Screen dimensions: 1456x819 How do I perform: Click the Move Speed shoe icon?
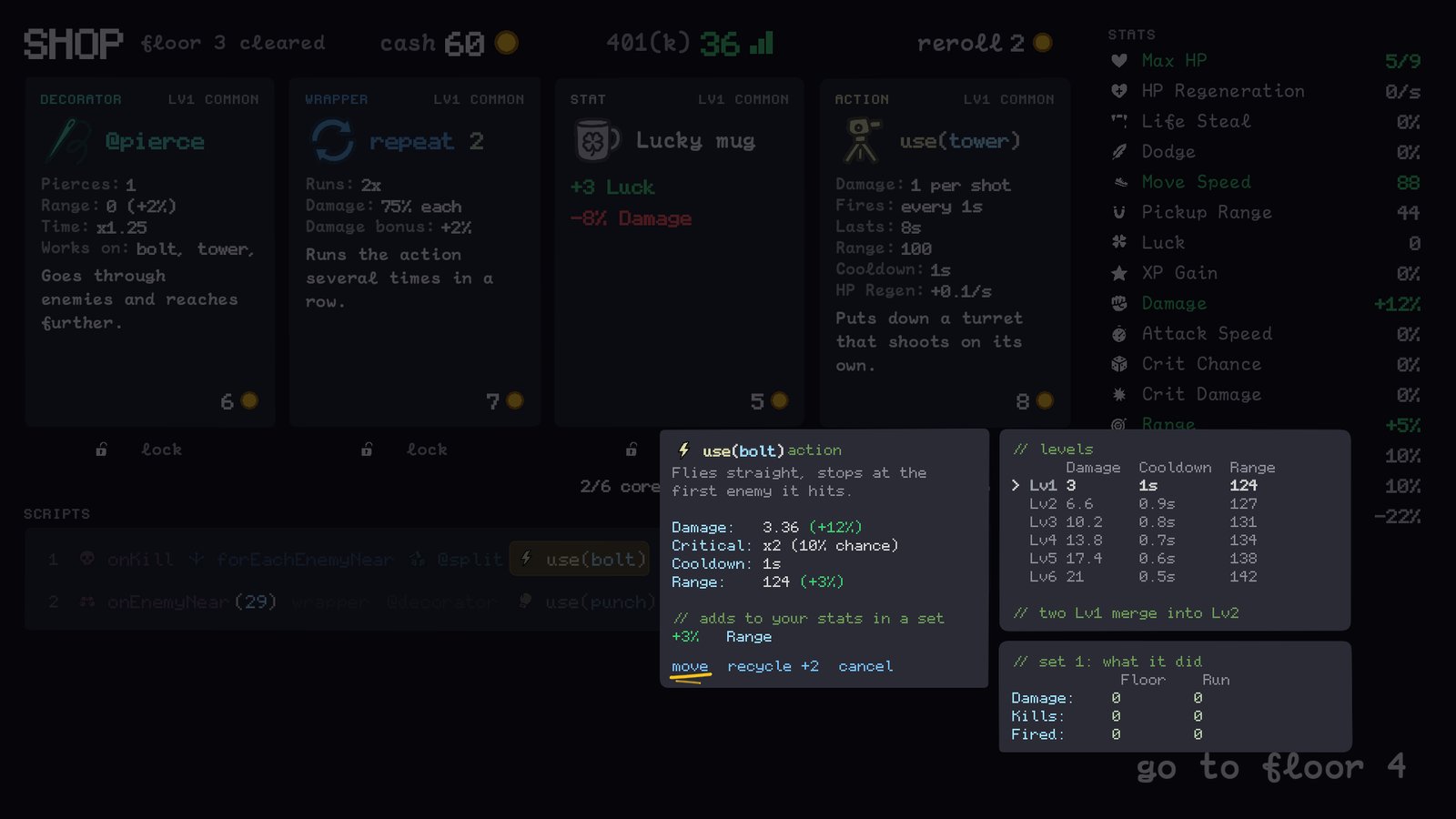(1119, 182)
